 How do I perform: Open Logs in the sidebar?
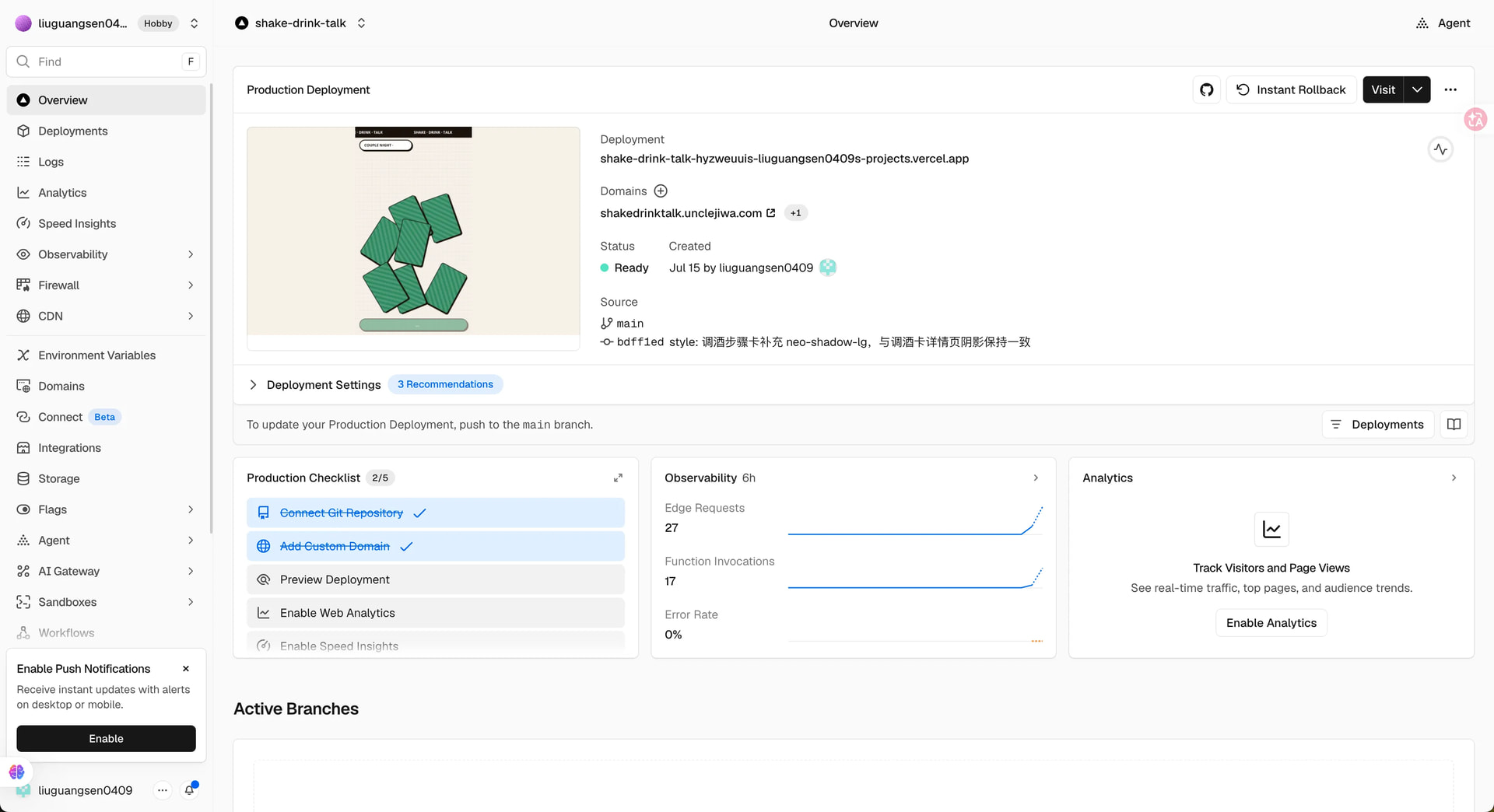[x=106, y=162]
